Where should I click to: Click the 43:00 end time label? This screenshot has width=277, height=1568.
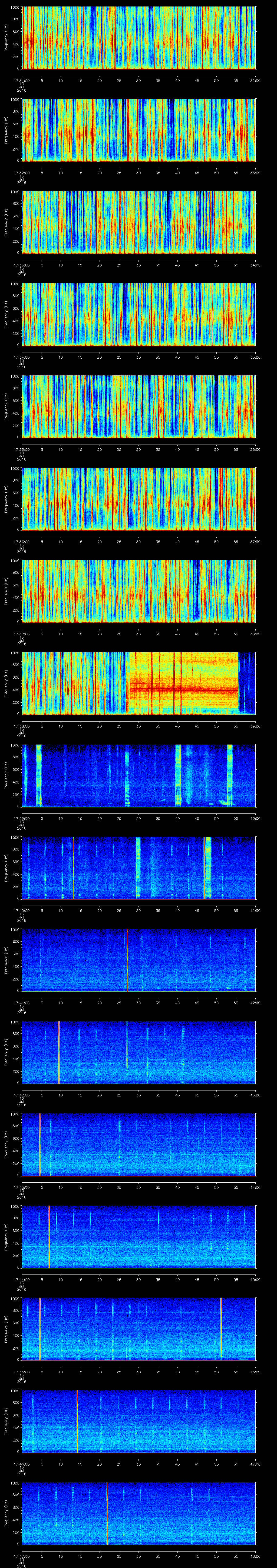pos(255,1095)
